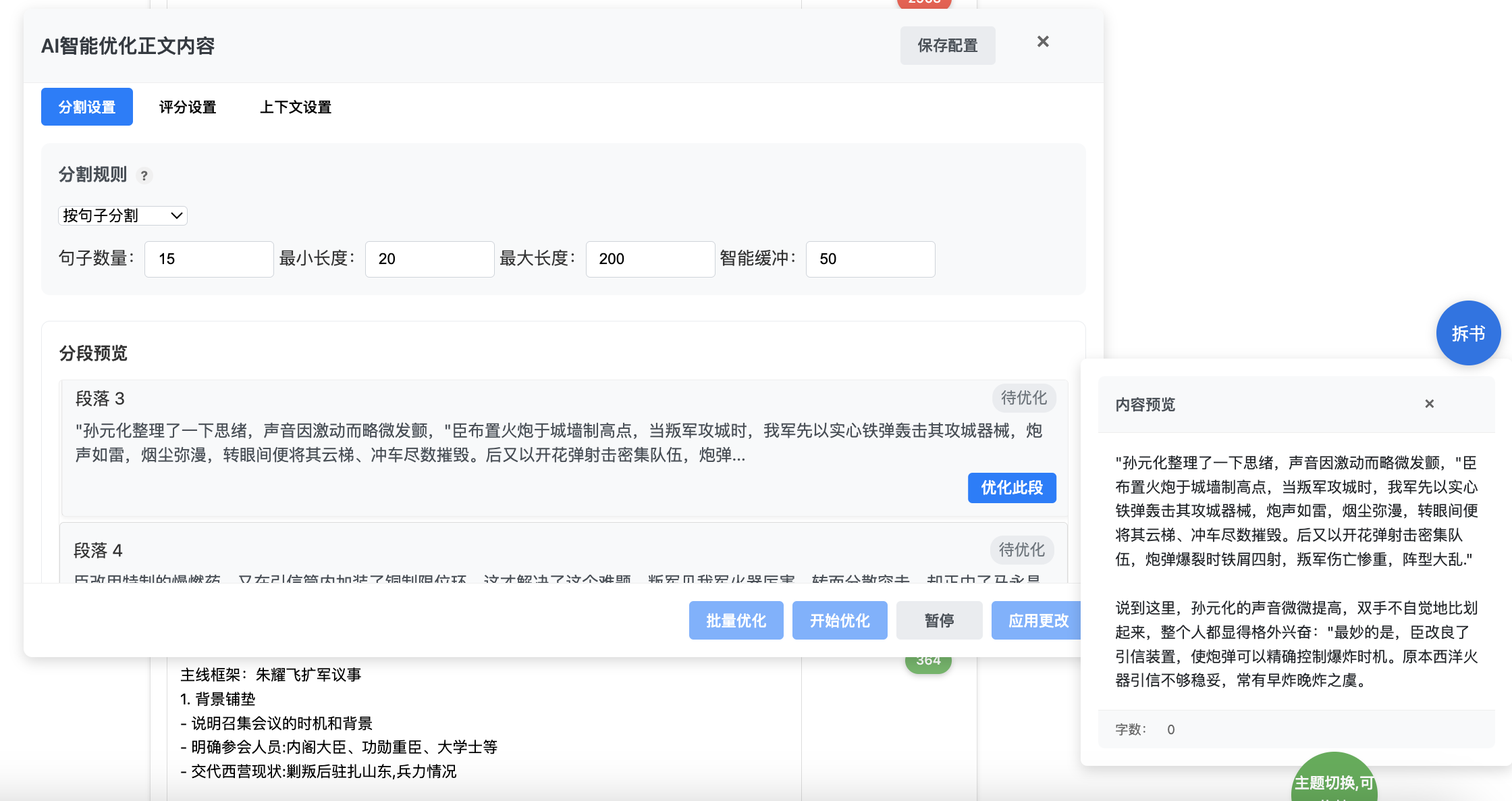Click the 开始优化 button
Viewport: 1512px width, 801px height.
click(840, 620)
